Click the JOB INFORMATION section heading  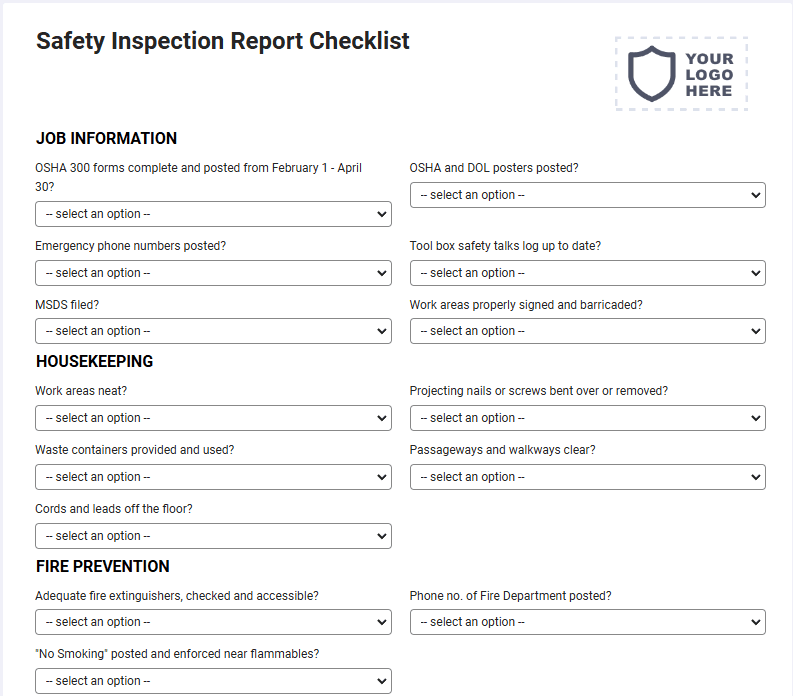(x=106, y=138)
